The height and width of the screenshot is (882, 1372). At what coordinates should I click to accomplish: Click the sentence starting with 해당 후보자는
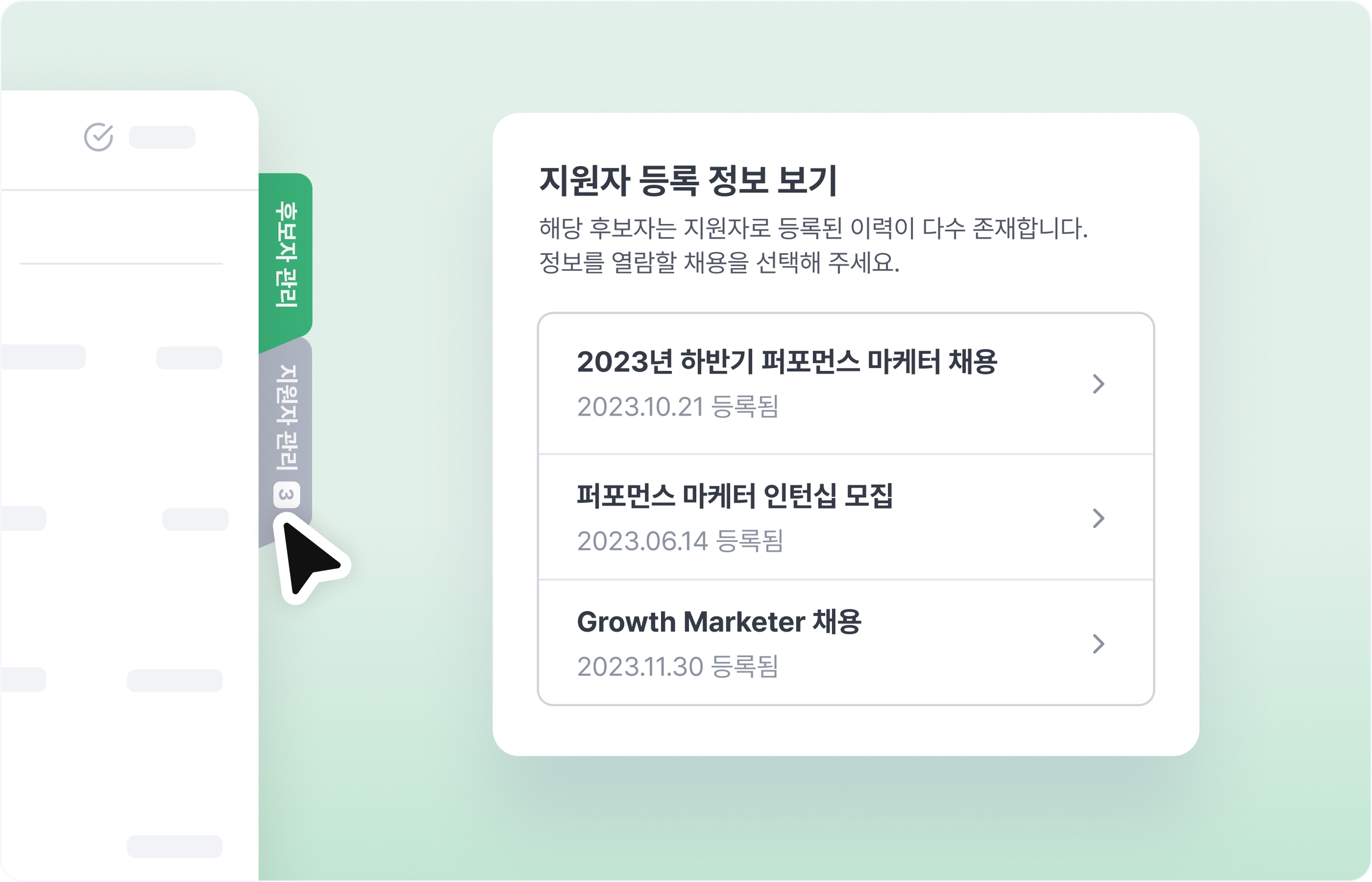tap(813, 228)
